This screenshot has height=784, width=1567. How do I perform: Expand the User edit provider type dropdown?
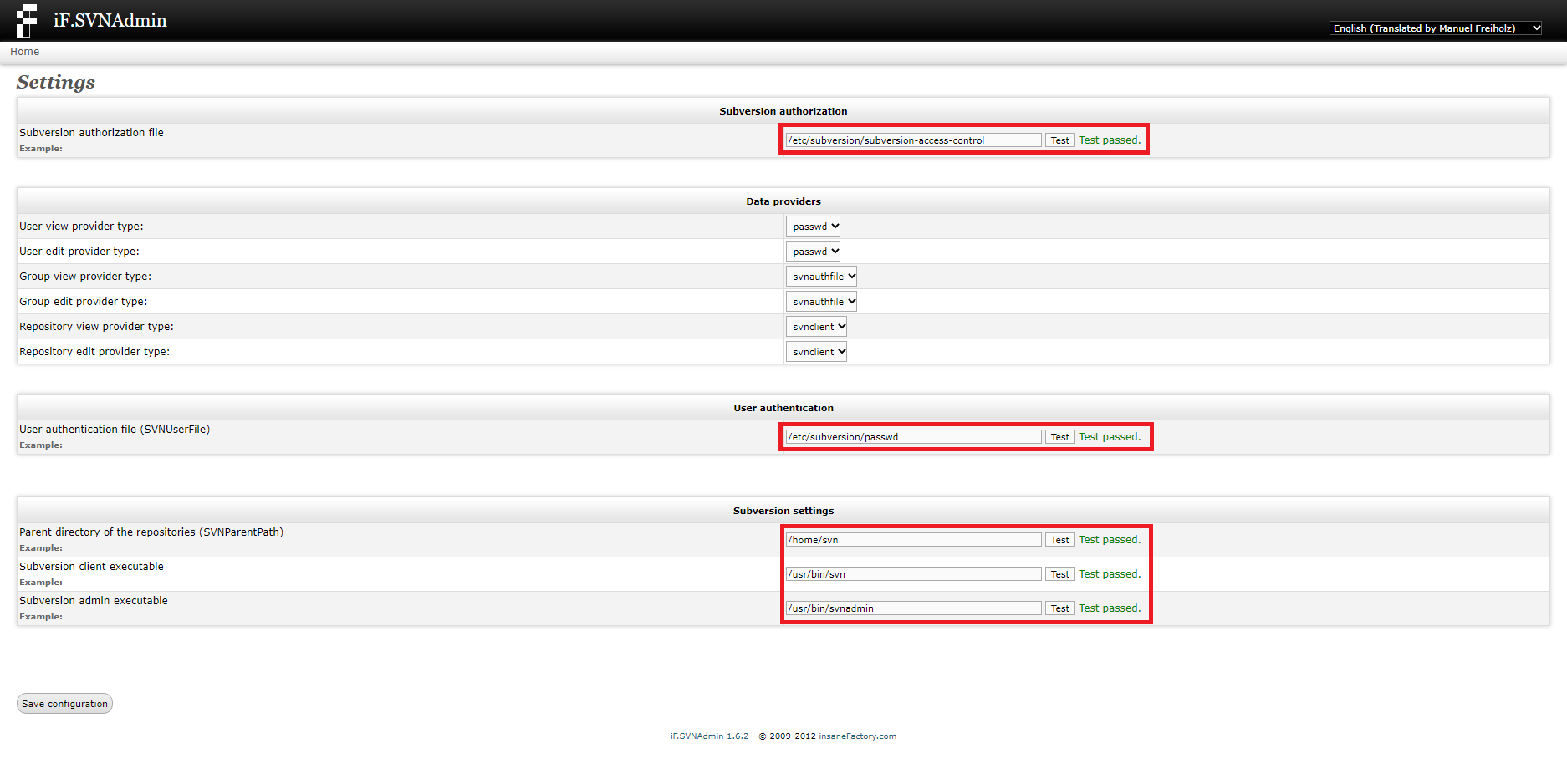(x=813, y=252)
